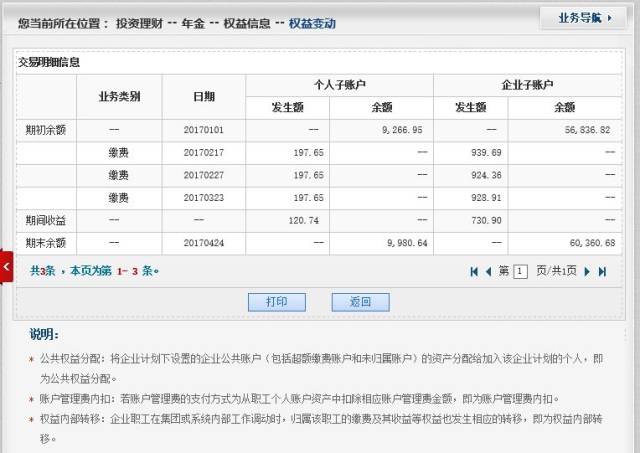Viewport: 640px width, 453px height.
Task: Select the 权益信息 breadcrumb text
Action: [x=247, y=24]
